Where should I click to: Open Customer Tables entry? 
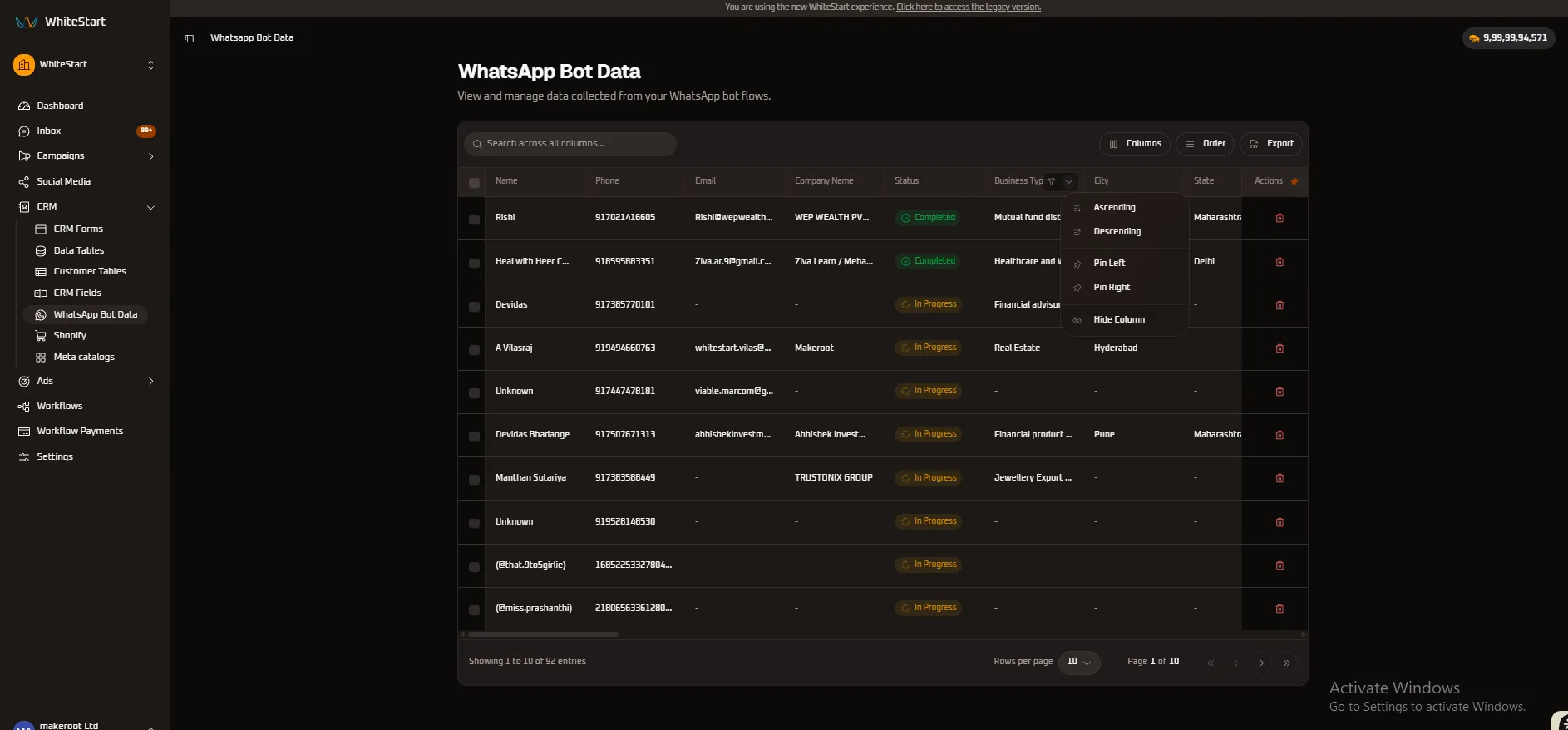pos(89,272)
